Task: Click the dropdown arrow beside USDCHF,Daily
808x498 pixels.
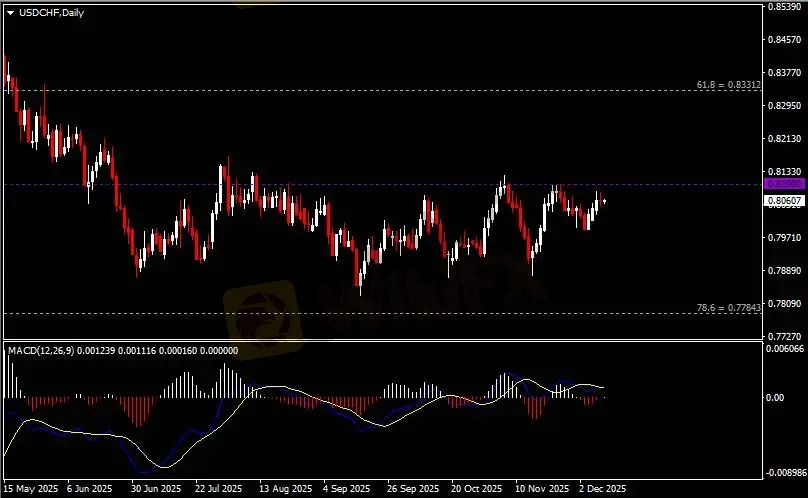Action: click(10, 11)
